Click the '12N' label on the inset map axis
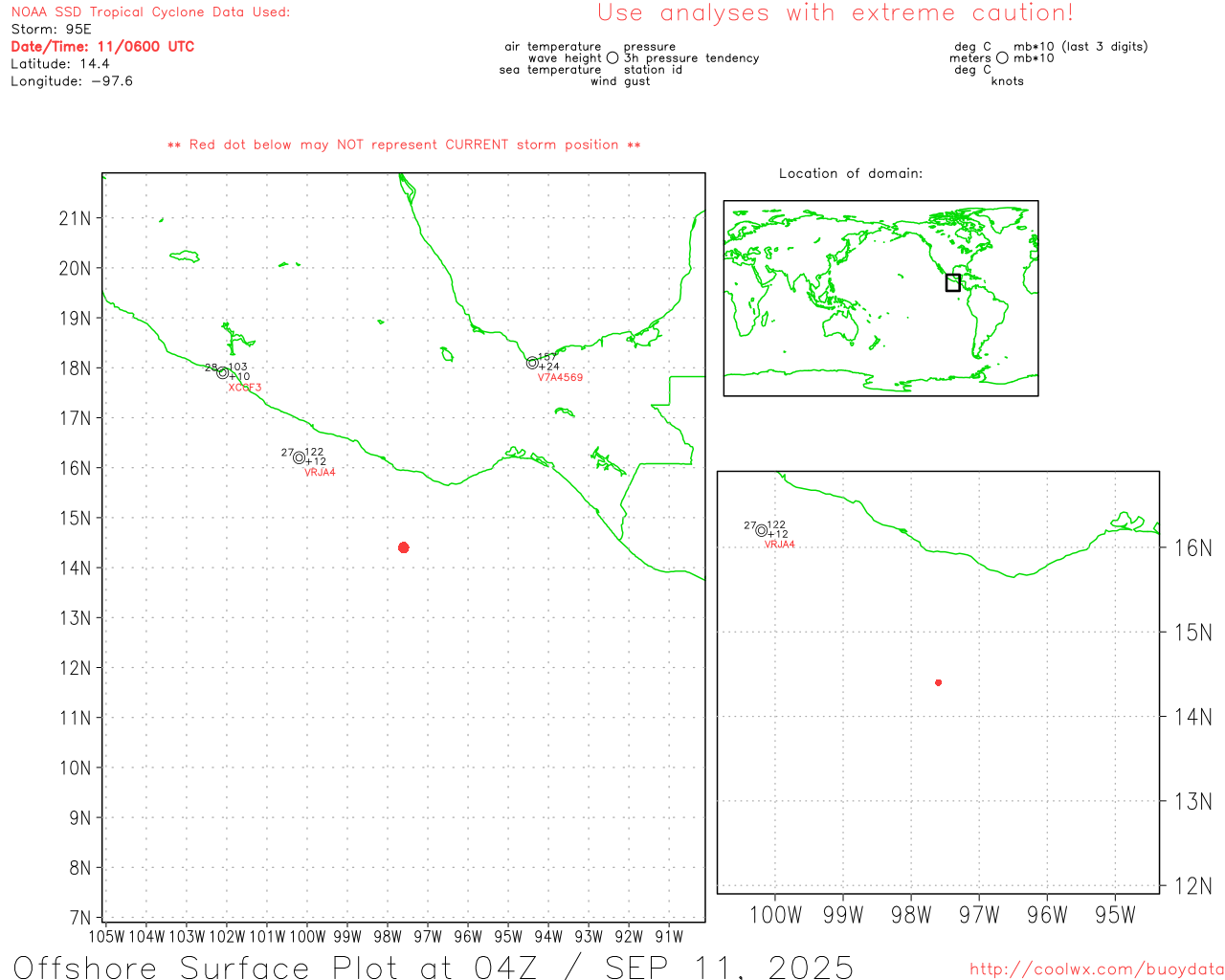Image resolution: width=1225 pixels, height=980 pixels. (x=1193, y=886)
